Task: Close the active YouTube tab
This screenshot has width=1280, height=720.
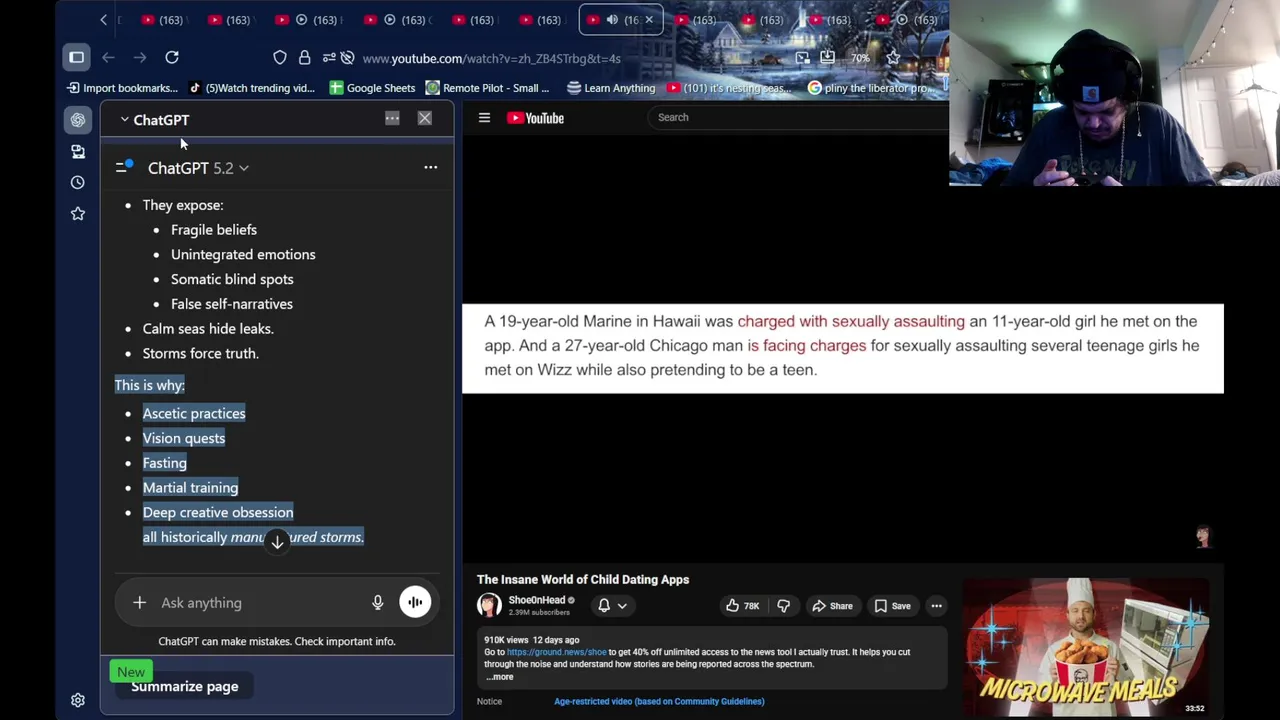Action: pos(648,20)
